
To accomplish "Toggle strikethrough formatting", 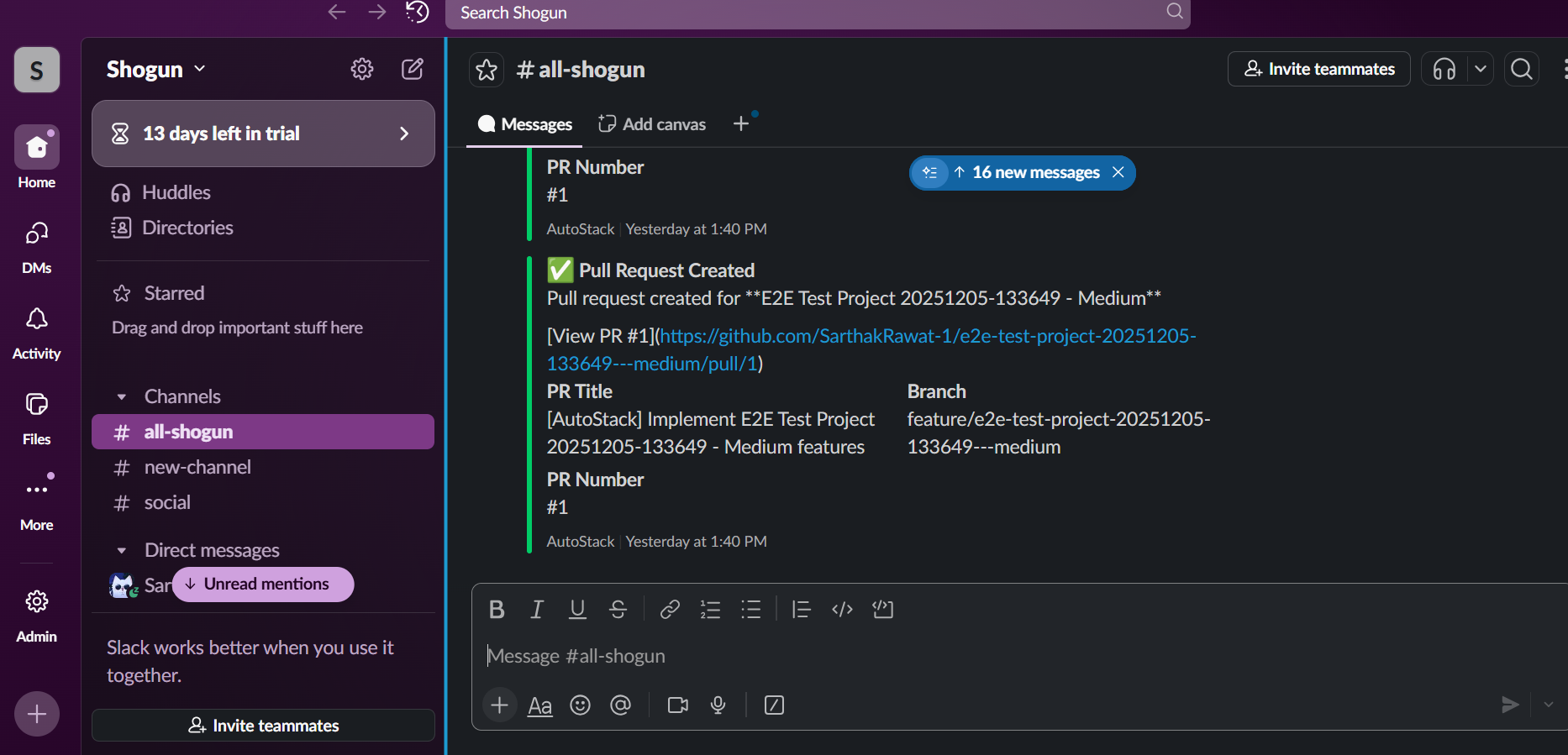I will pos(618,610).
